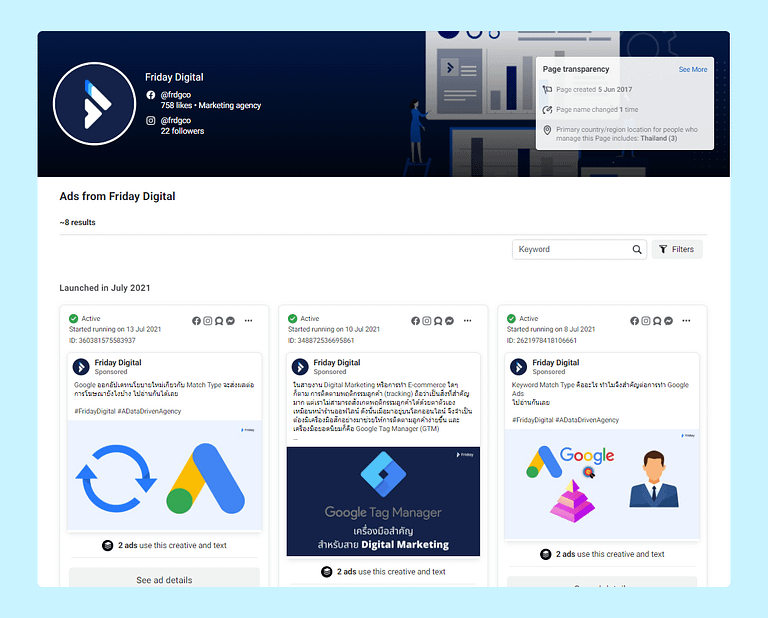The width and height of the screenshot is (768, 618).
Task: Click Messenger platform icon on 13 Jul ad
Action: pyautogui.click(x=230, y=321)
